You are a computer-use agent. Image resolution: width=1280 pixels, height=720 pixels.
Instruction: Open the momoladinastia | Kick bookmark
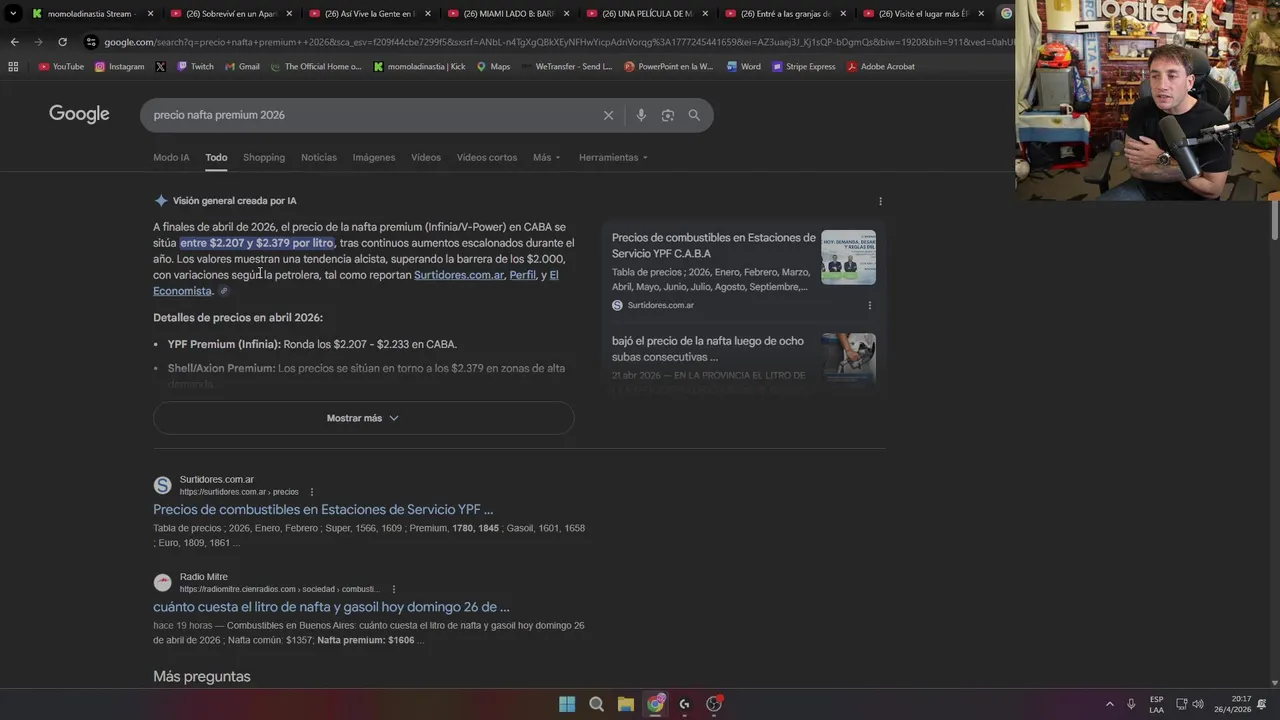[x=420, y=67]
